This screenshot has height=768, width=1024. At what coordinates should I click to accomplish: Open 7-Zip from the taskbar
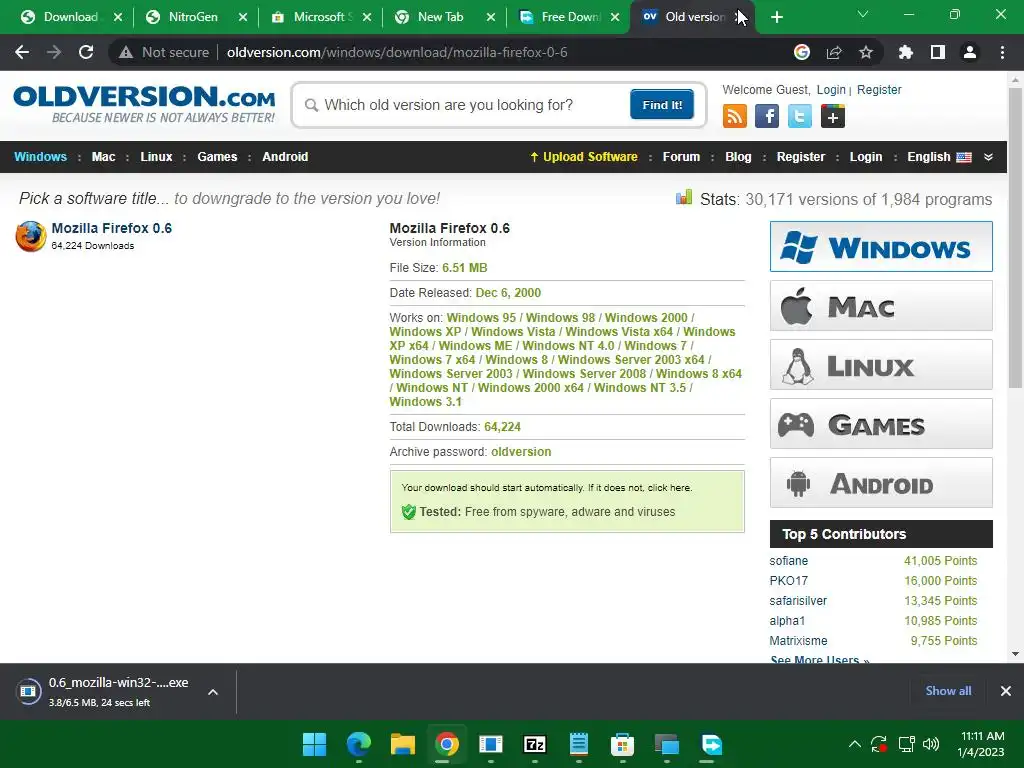pos(535,744)
